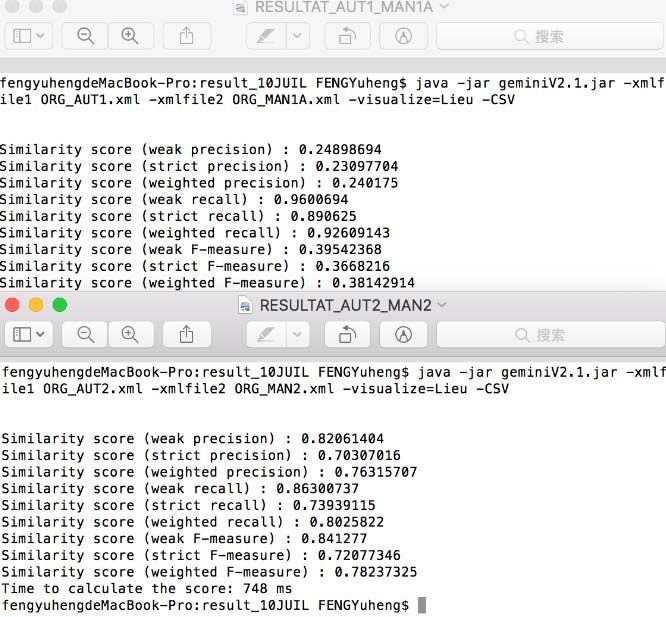Image resolution: width=666 pixels, height=617 pixels.
Task: Click strict precision value 0.23097704
Action: (357, 166)
